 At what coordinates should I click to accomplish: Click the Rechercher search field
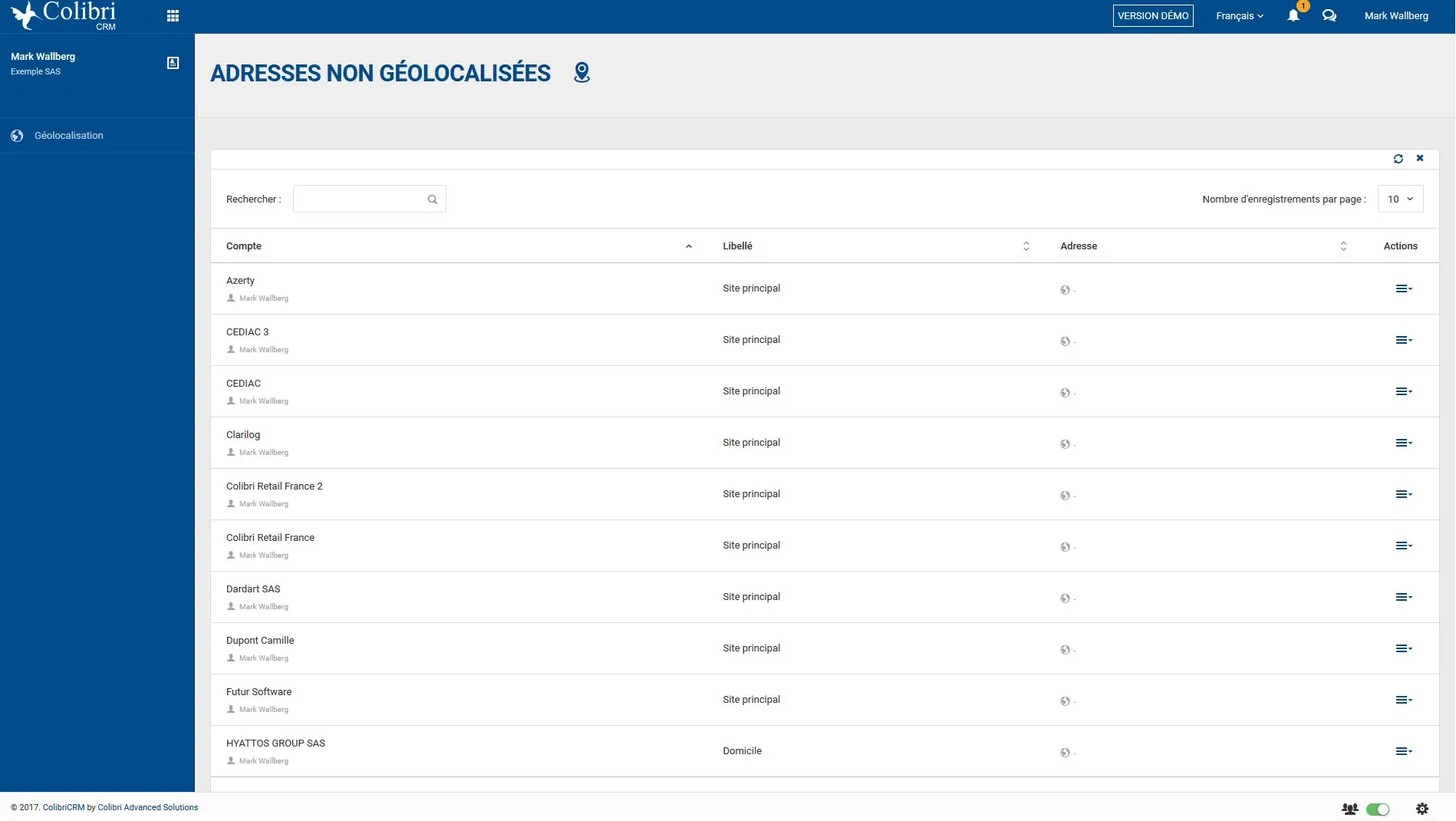pos(370,199)
